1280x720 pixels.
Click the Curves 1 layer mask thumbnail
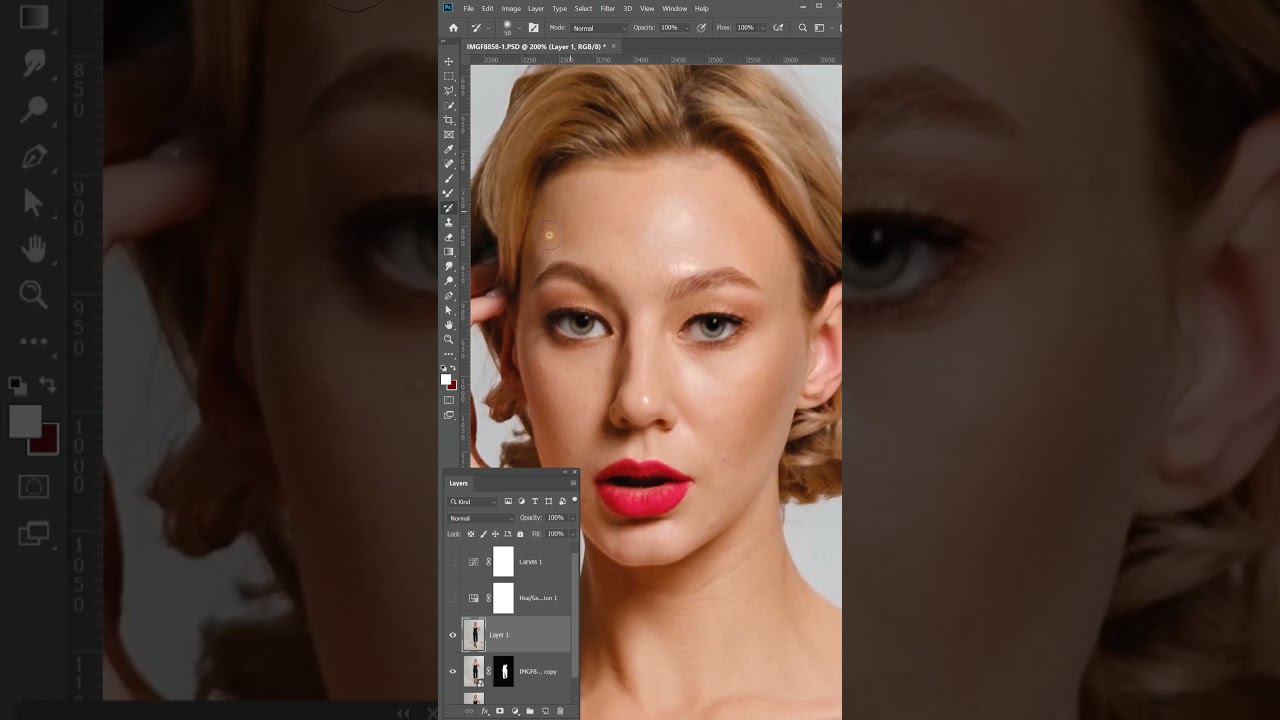(504, 562)
